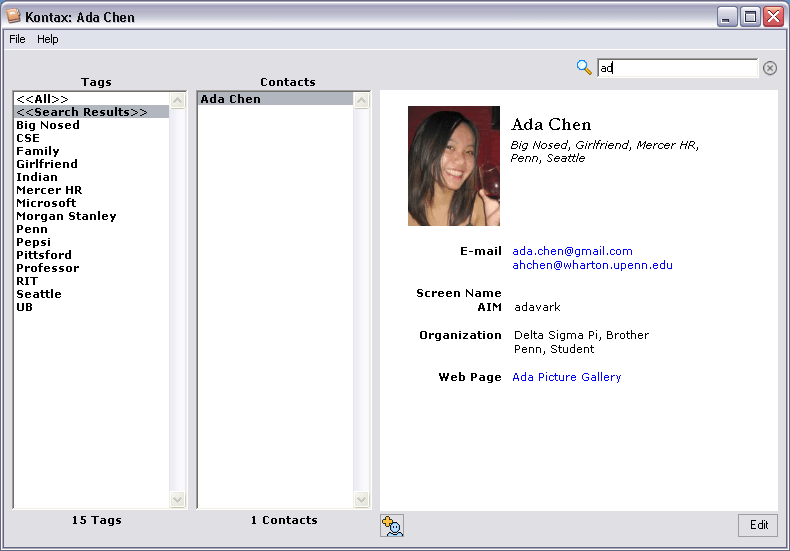
Task: Click the 15 Tags count label
Action: 97,520
